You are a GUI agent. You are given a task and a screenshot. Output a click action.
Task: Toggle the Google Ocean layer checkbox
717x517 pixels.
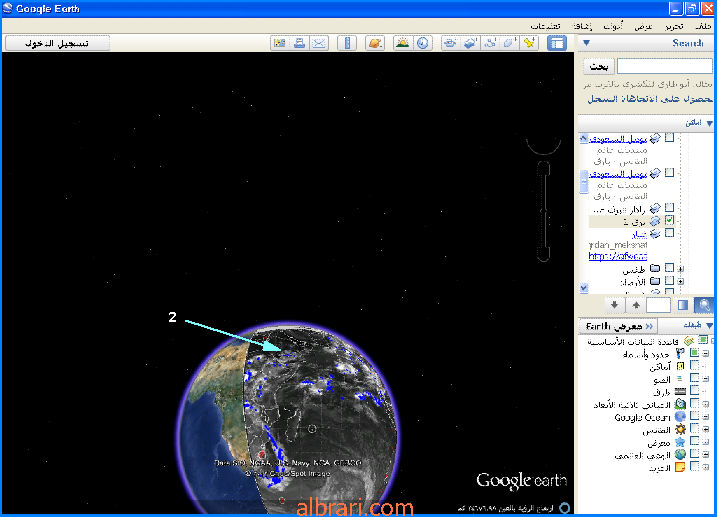(x=695, y=416)
